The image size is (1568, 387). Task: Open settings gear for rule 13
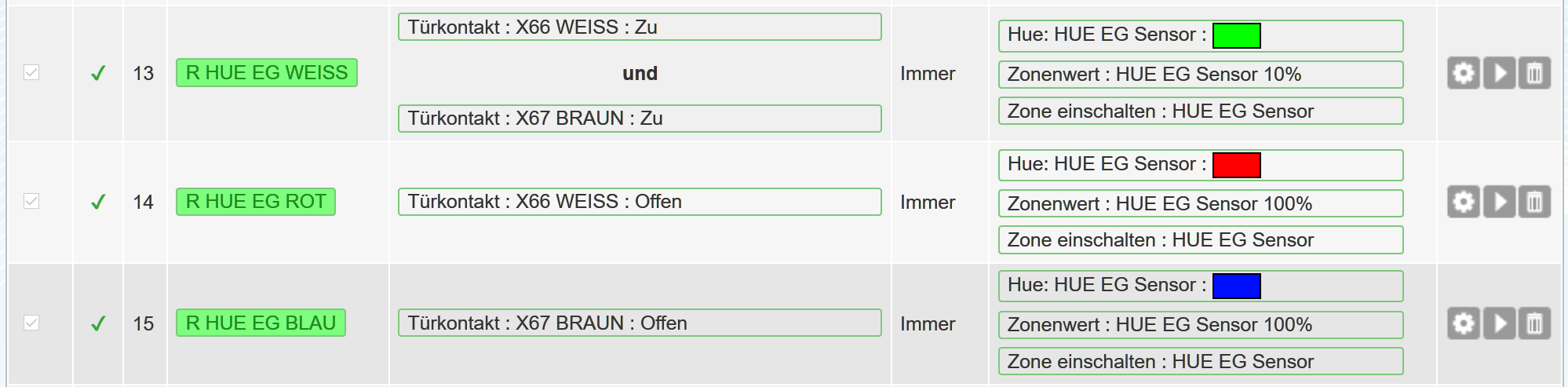pos(1463,74)
